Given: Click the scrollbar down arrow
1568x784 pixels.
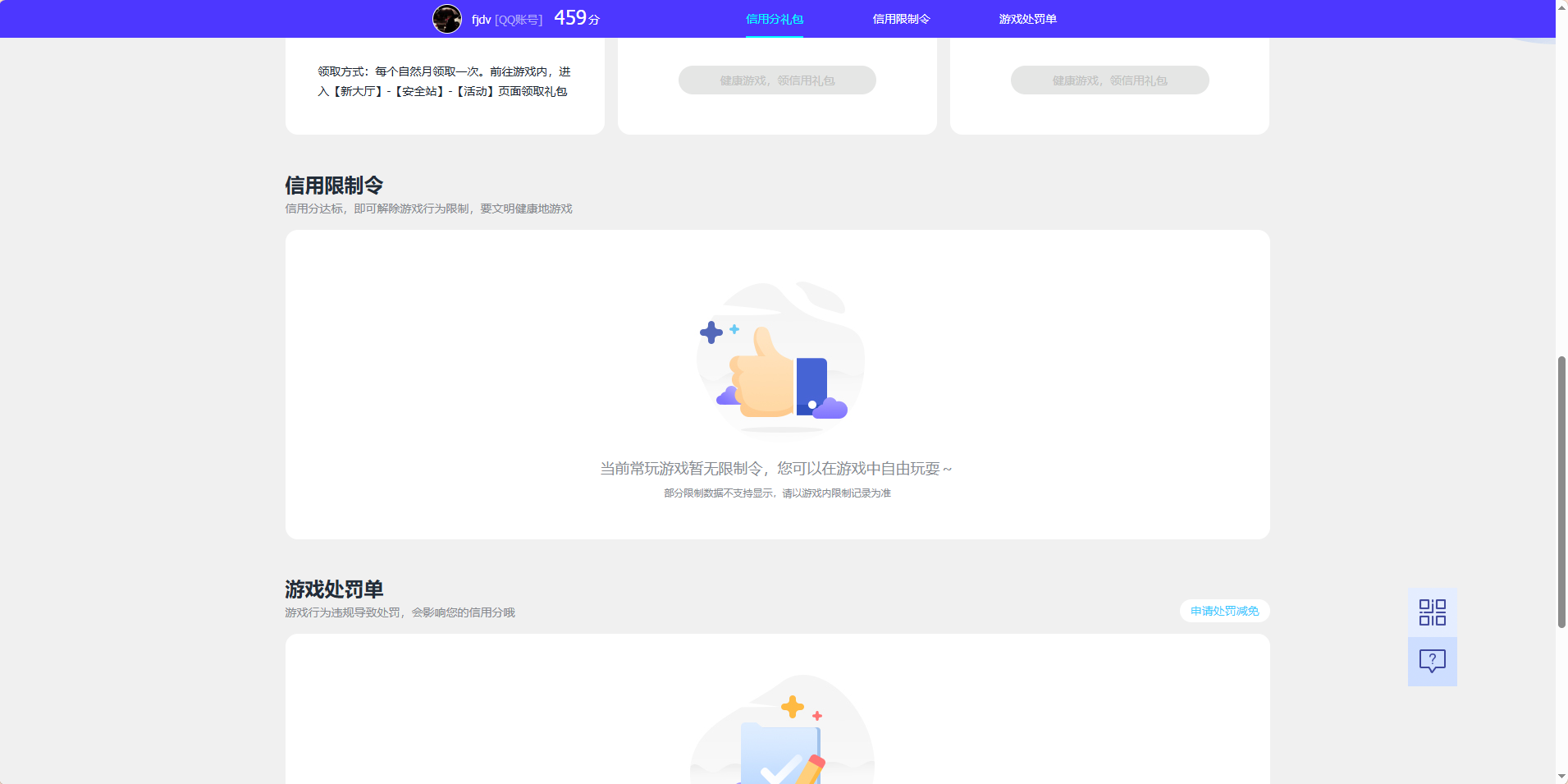Looking at the screenshot, I should (x=1561, y=777).
